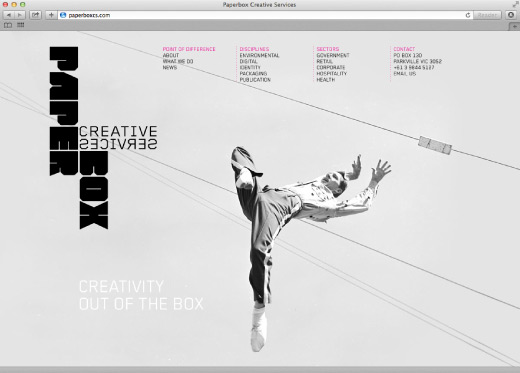Viewport: 520px width, 373px height.
Task: Show the bookmarks book icon
Action: tap(8, 25)
